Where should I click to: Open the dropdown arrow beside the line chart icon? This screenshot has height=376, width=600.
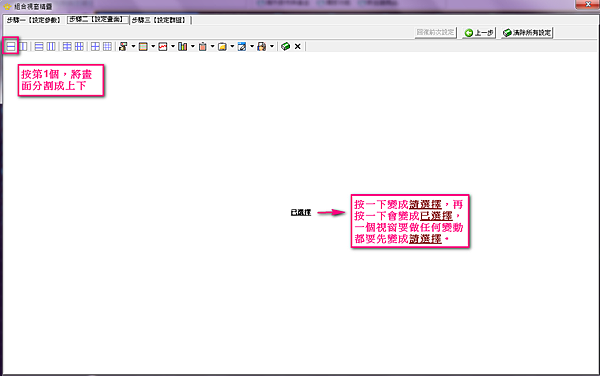pos(173,47)
